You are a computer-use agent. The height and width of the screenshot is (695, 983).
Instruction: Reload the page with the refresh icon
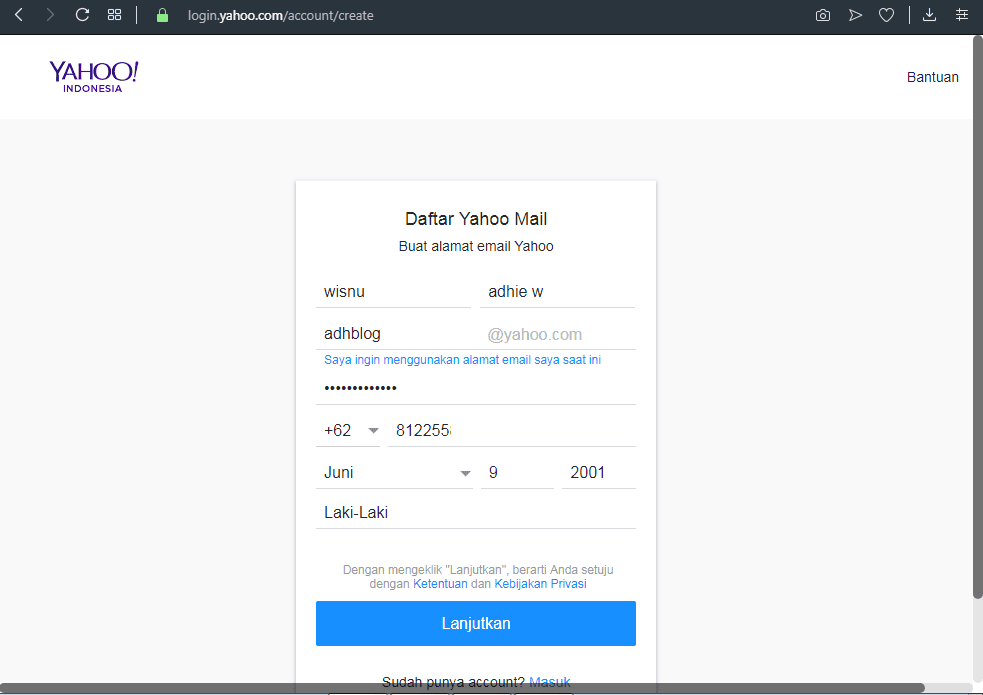82,15
